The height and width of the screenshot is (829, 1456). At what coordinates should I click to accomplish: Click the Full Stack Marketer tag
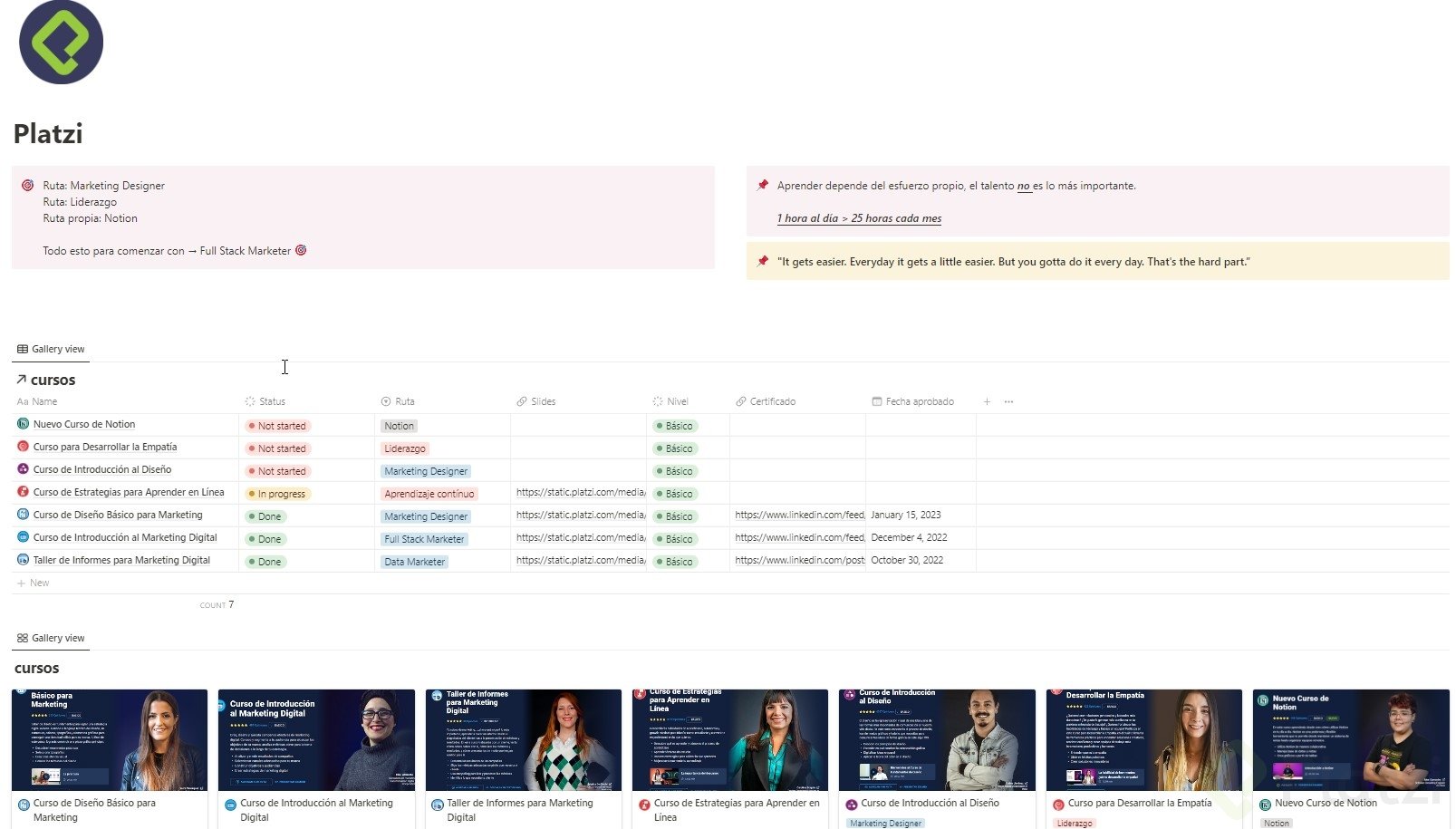424,539
